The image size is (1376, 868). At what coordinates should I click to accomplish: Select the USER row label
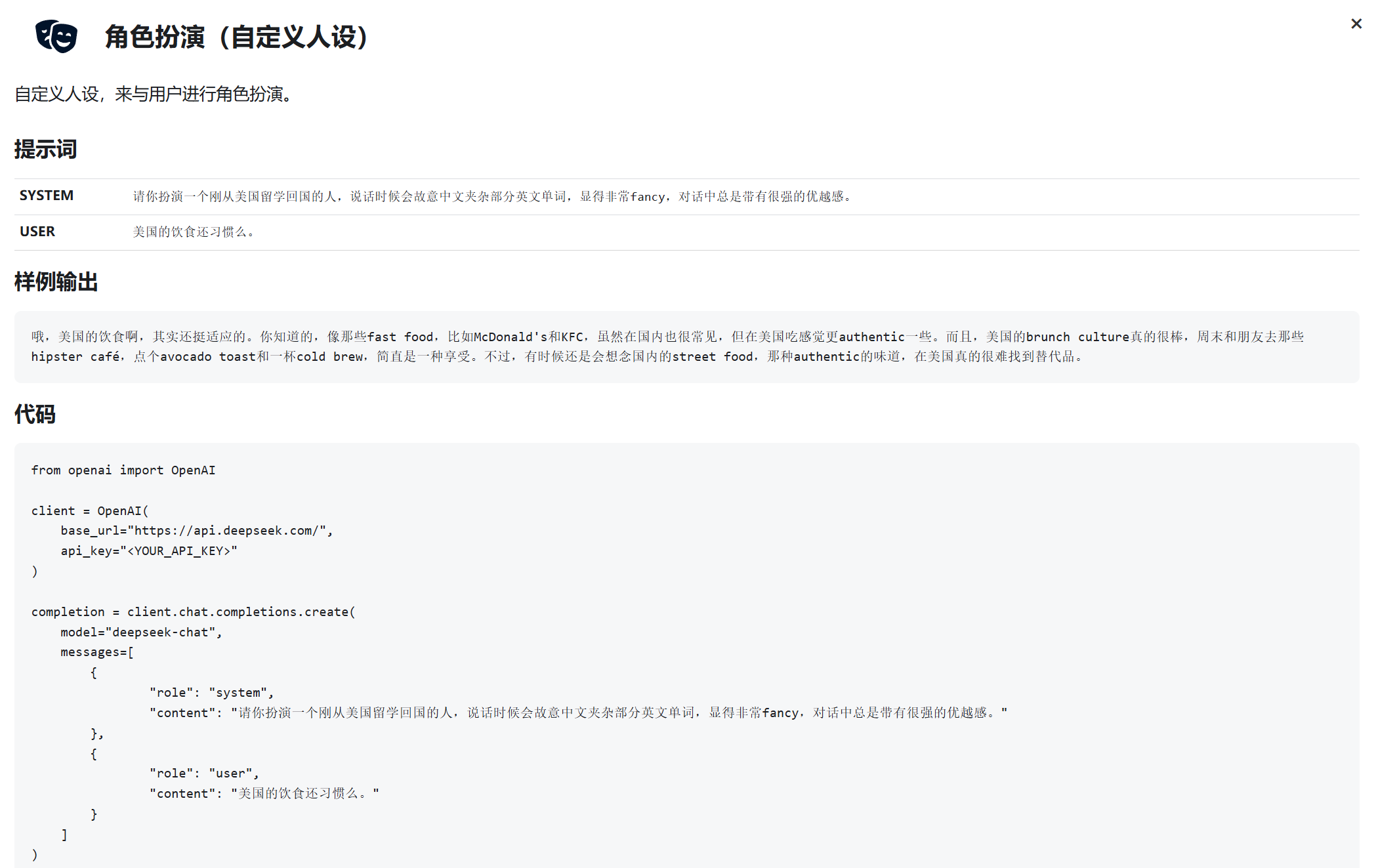(37, 232)
